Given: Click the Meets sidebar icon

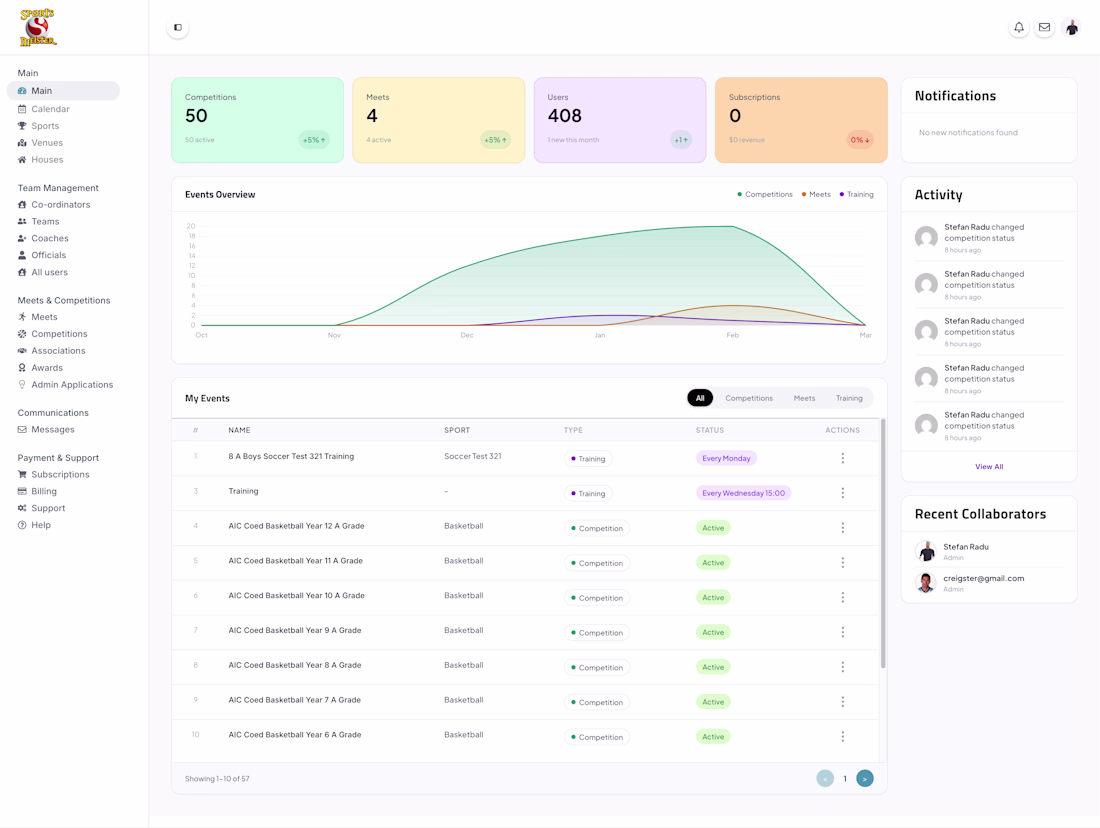Looking at the screenshot, I should pyautogui.click(x=22, y=317).
